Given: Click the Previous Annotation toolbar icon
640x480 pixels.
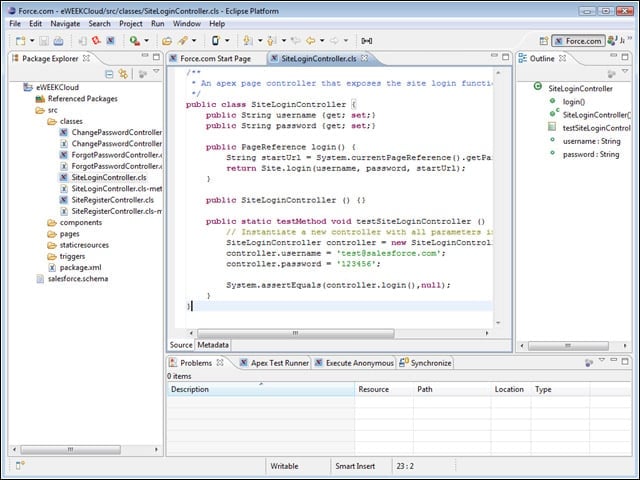Looking at the screenshot, I should coord(271,40).
